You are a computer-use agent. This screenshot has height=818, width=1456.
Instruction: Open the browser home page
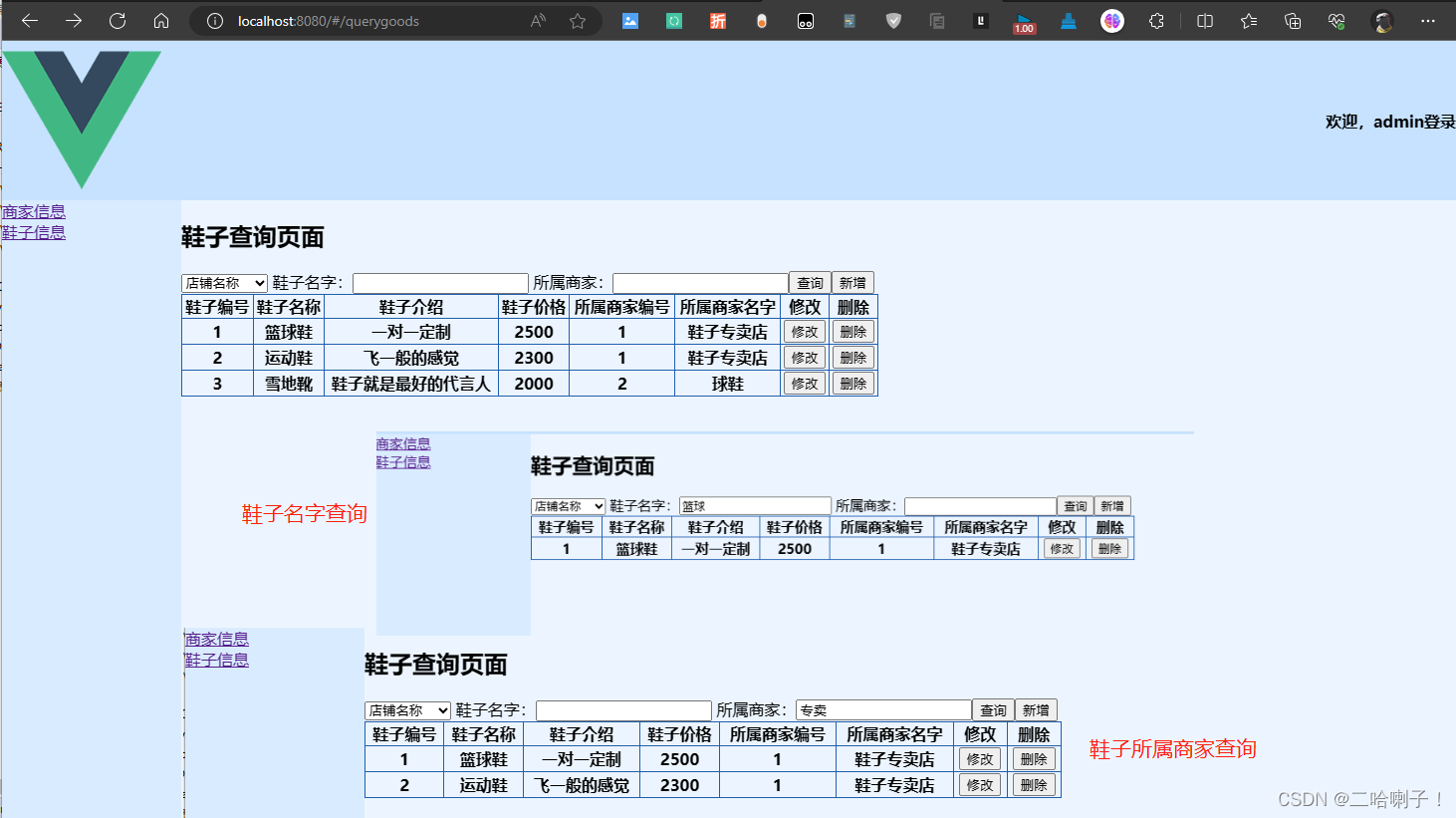point(161,21)
